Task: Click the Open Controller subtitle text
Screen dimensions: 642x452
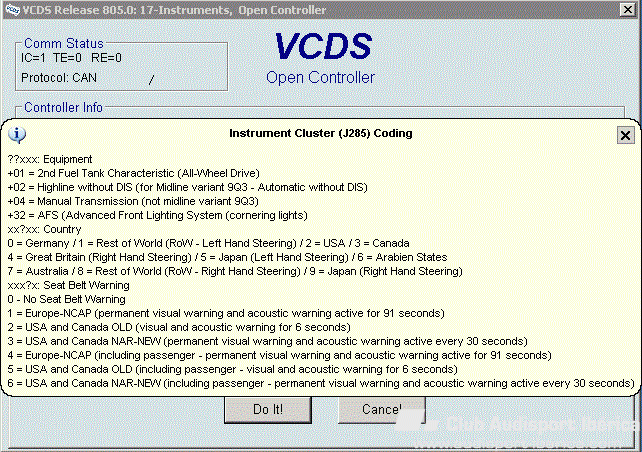Action: point(321,77)
